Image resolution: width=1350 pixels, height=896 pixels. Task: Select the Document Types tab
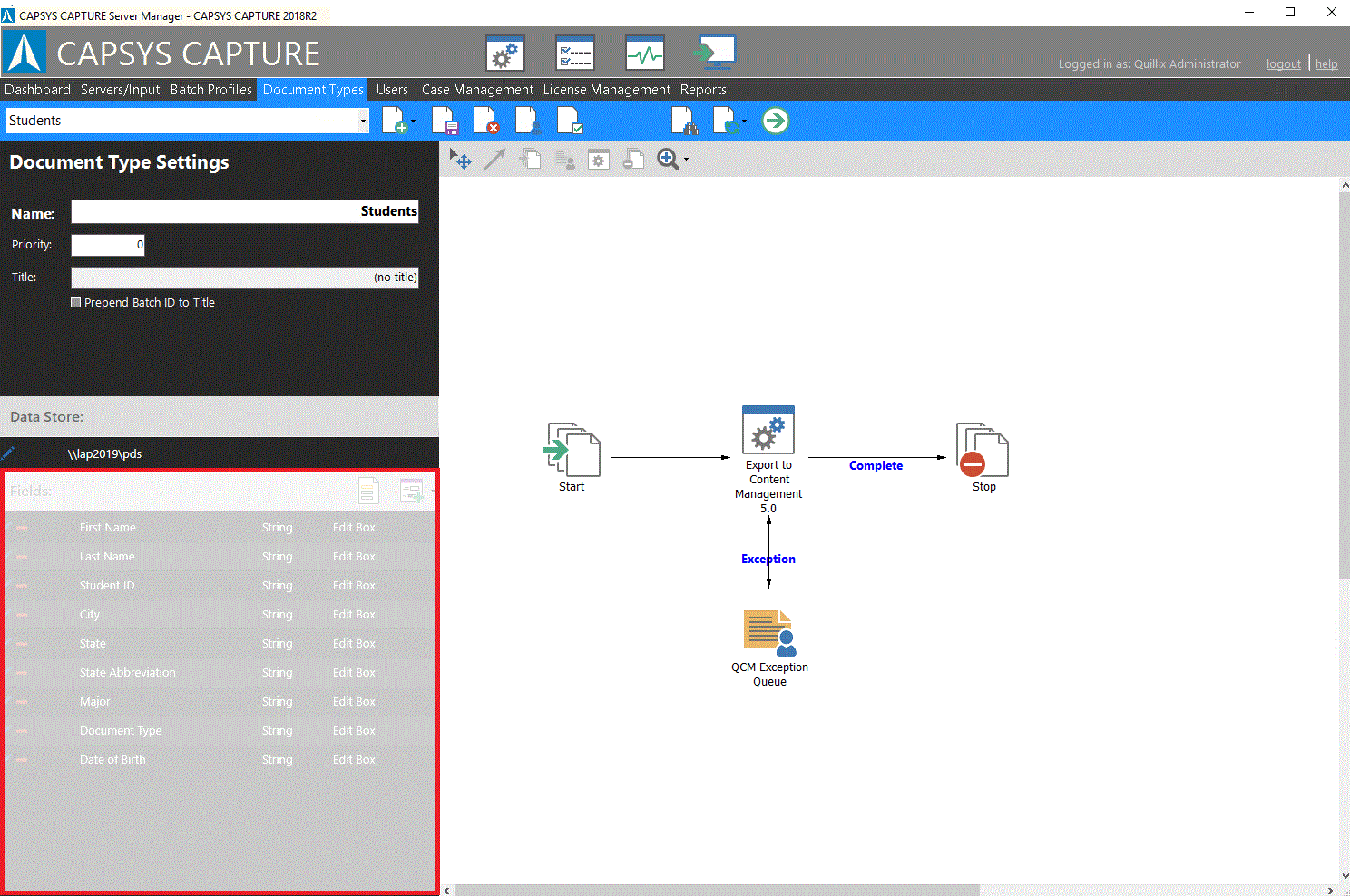click(x=313, y=90)
